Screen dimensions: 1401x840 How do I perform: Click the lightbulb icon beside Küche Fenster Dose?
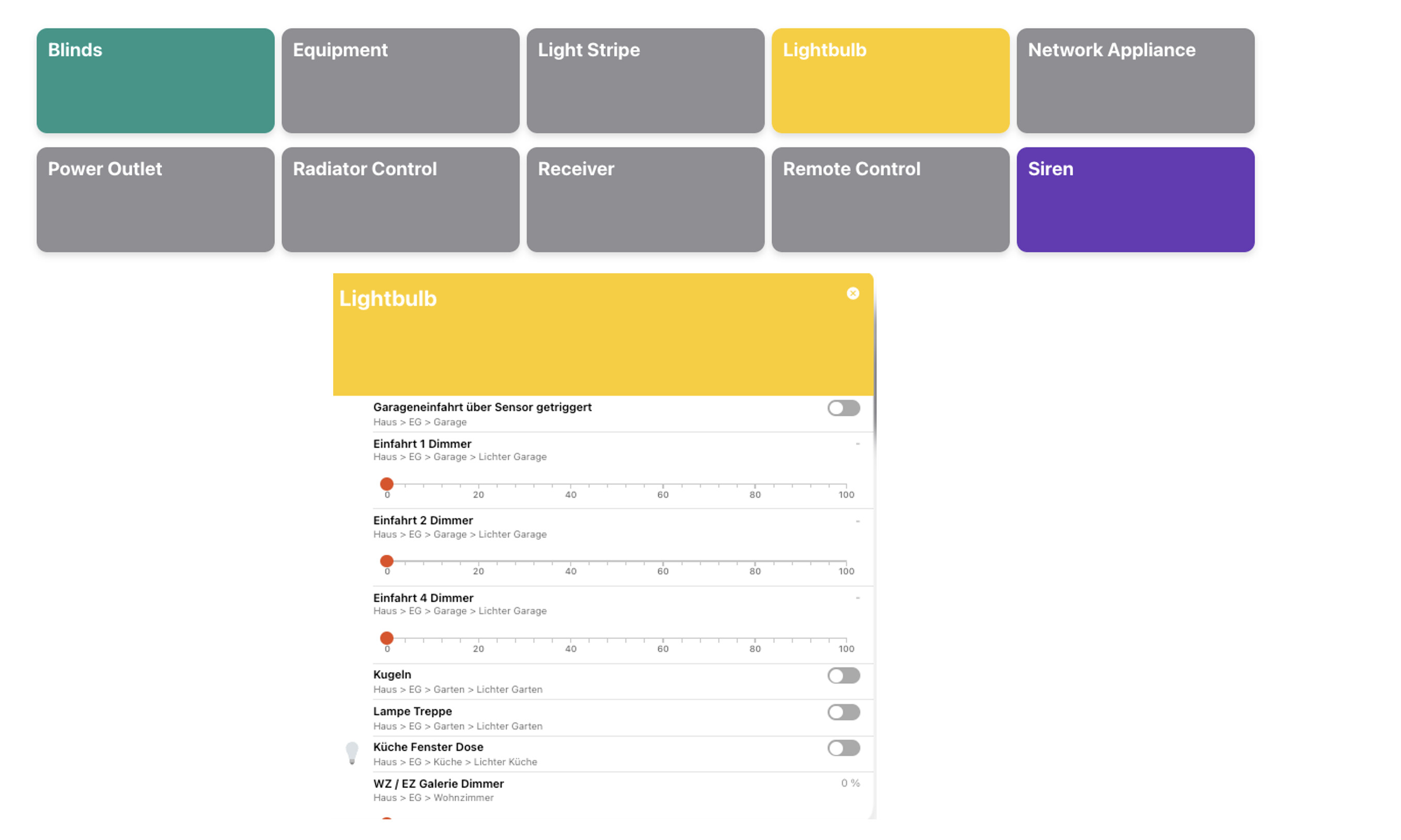(x=351, y=753)
